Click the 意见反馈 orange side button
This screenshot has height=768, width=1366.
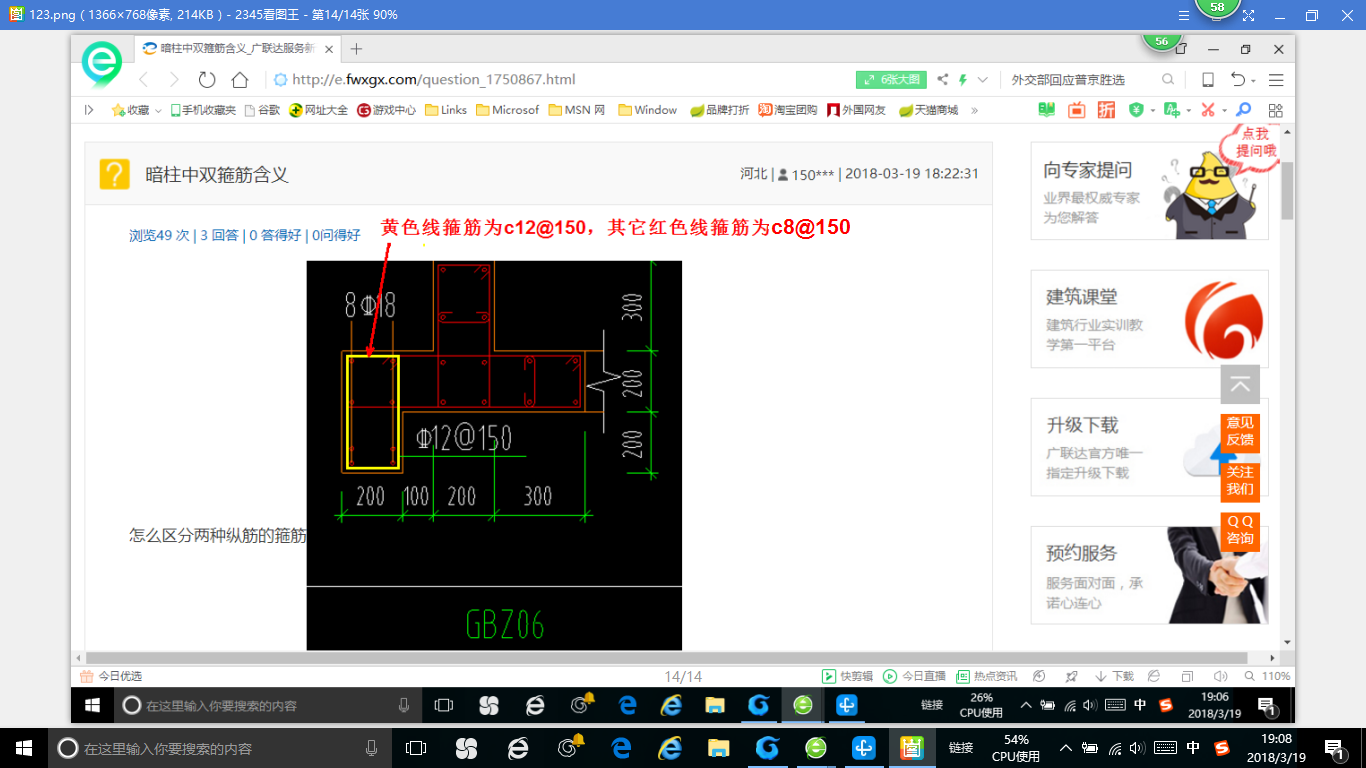(x=1240, y=432)
